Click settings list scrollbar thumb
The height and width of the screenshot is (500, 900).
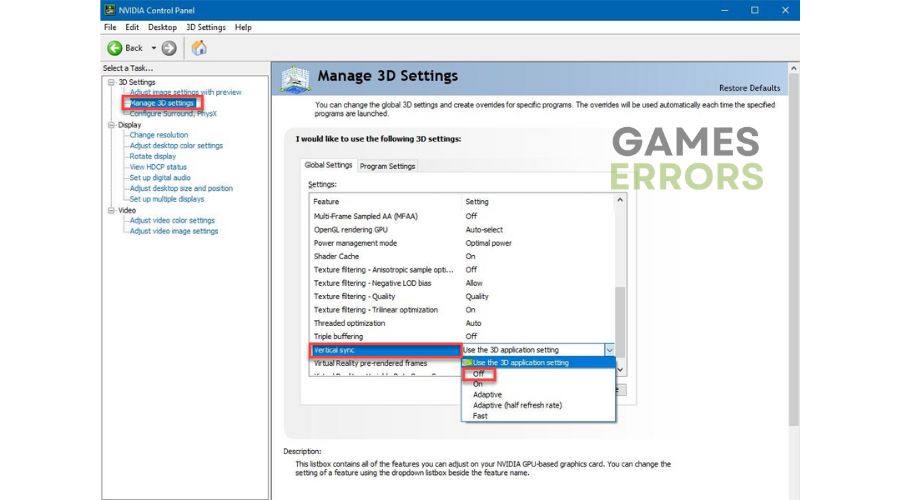(620, 321)
